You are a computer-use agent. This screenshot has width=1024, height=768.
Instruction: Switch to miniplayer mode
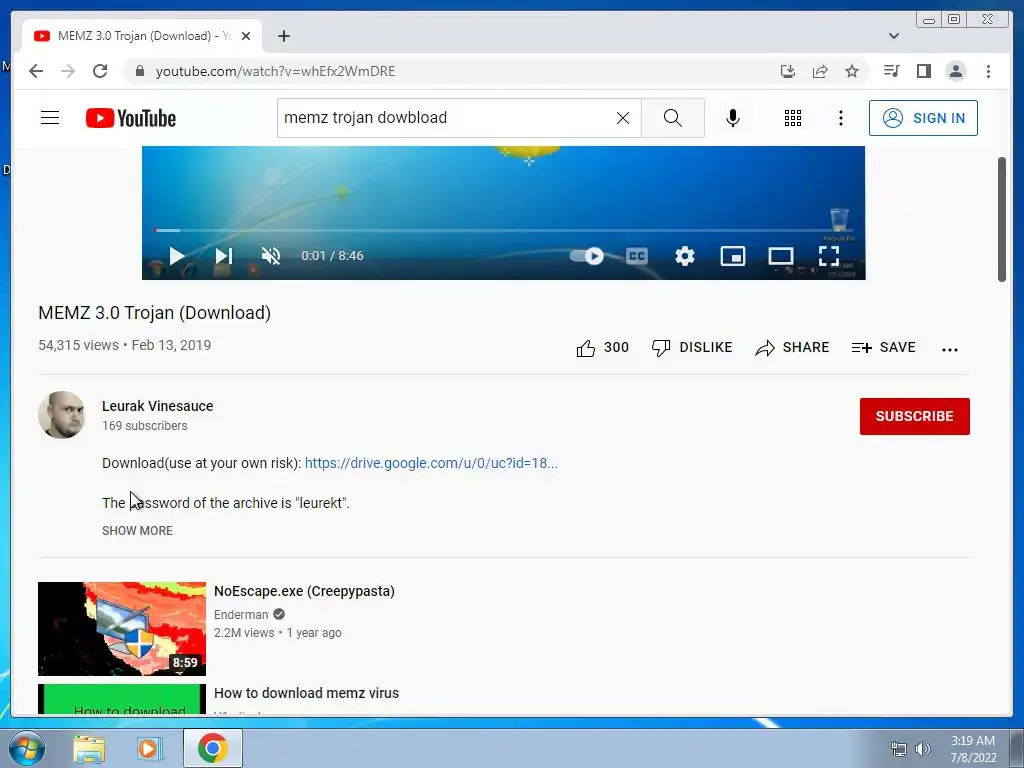click(x=733, y=256)
